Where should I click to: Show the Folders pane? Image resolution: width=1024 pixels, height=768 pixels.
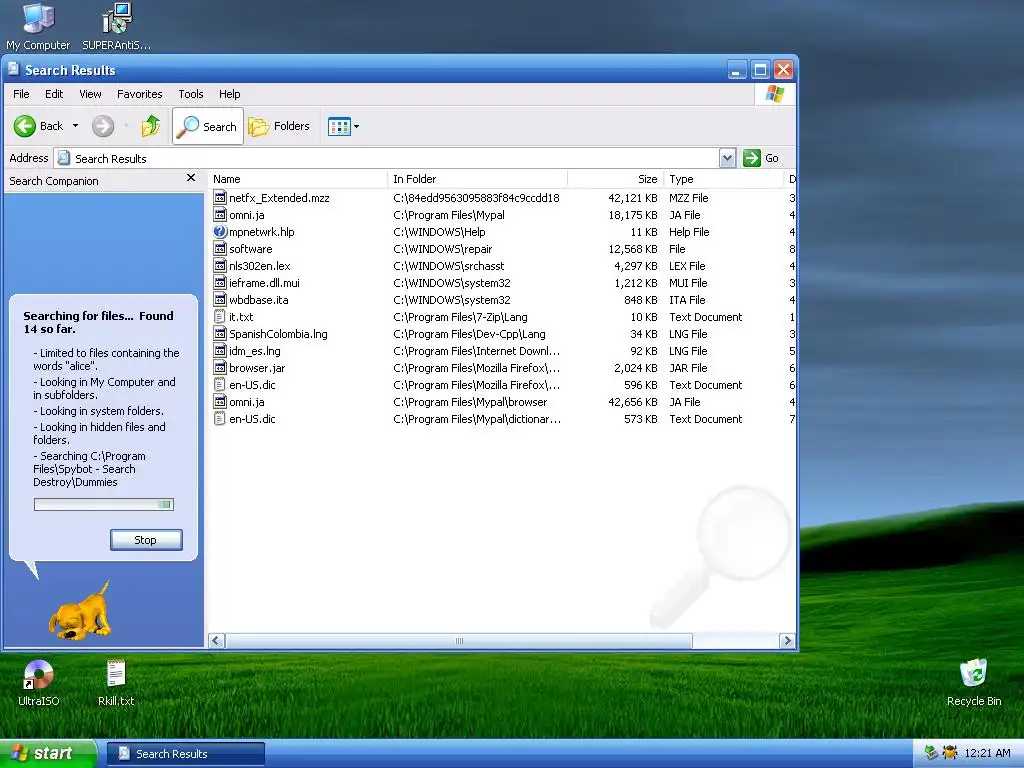pos(279,126)
